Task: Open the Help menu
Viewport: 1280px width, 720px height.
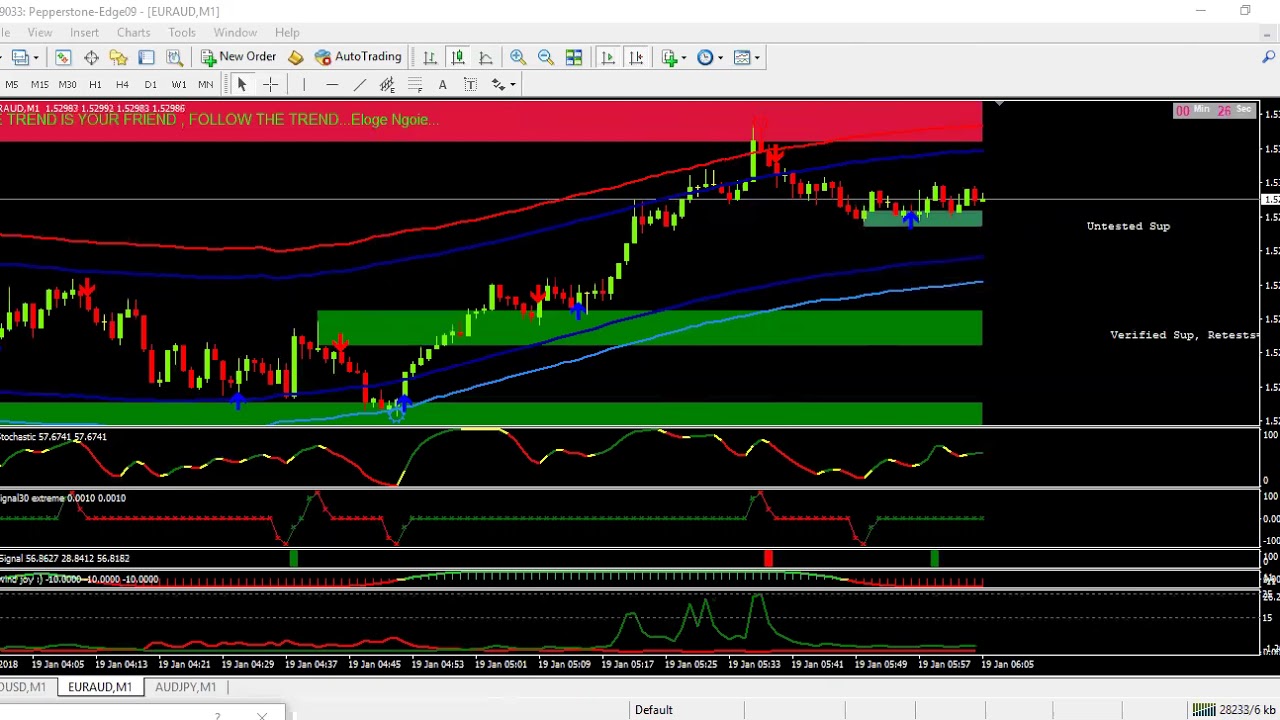Action: (x=287, y=33)
